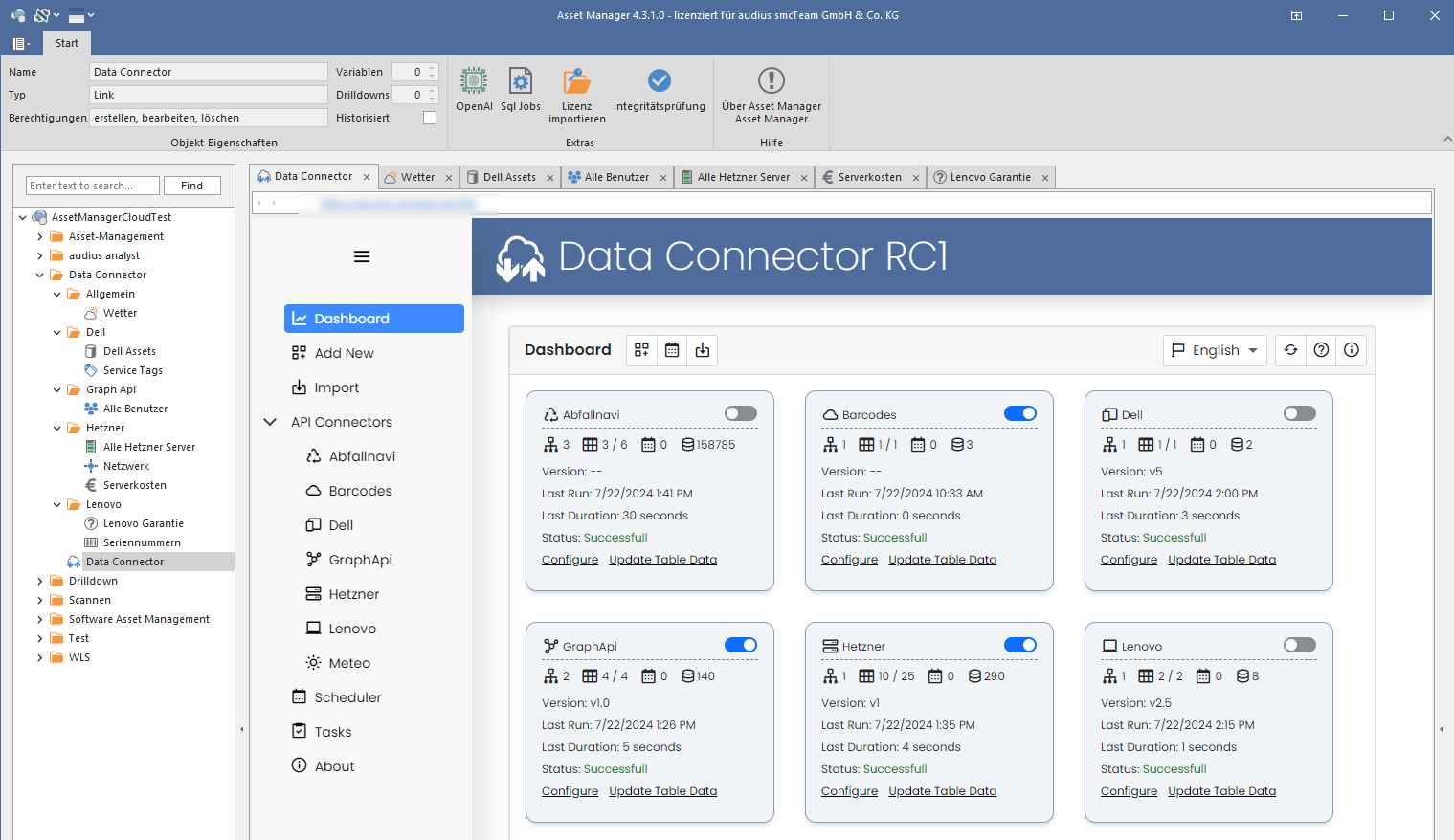Enable the Lenovo connector toggle
Viewport: 1454px width, 840px height.
pos(1300,645)
